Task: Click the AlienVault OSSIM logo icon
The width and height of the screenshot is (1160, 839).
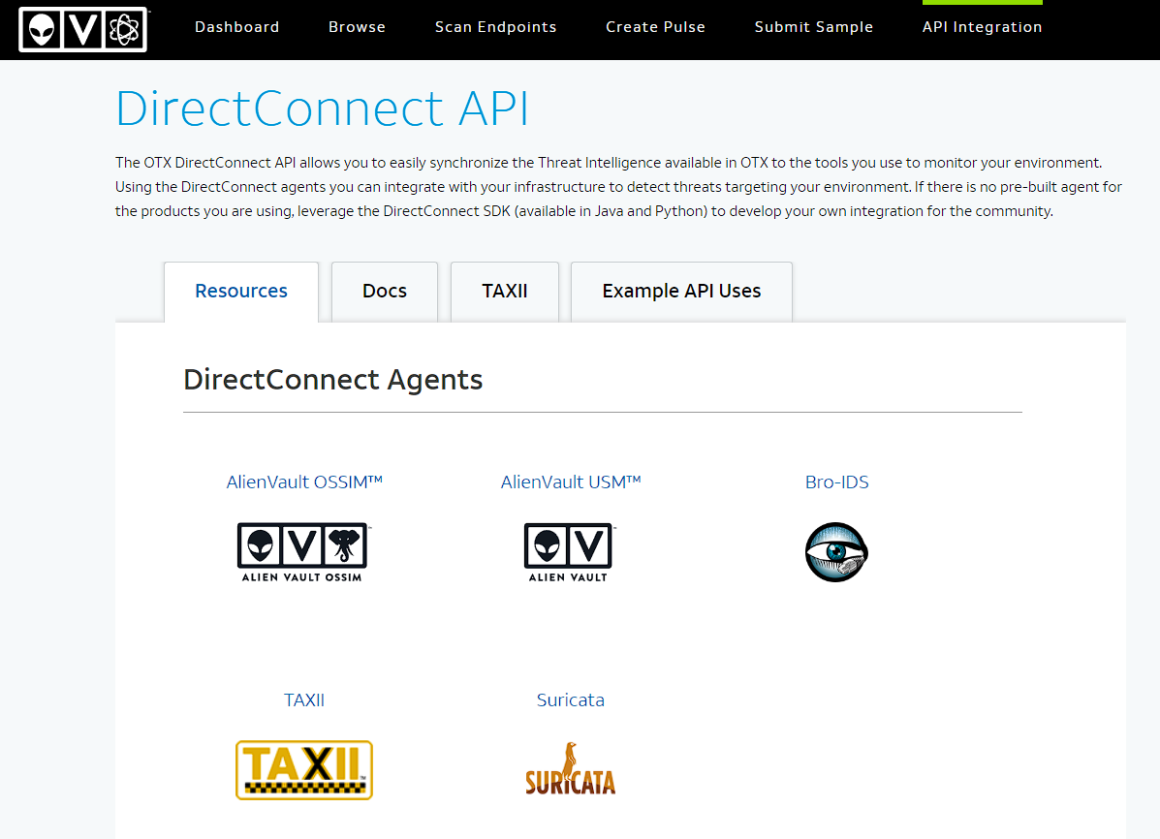Action: coord(302,551)
